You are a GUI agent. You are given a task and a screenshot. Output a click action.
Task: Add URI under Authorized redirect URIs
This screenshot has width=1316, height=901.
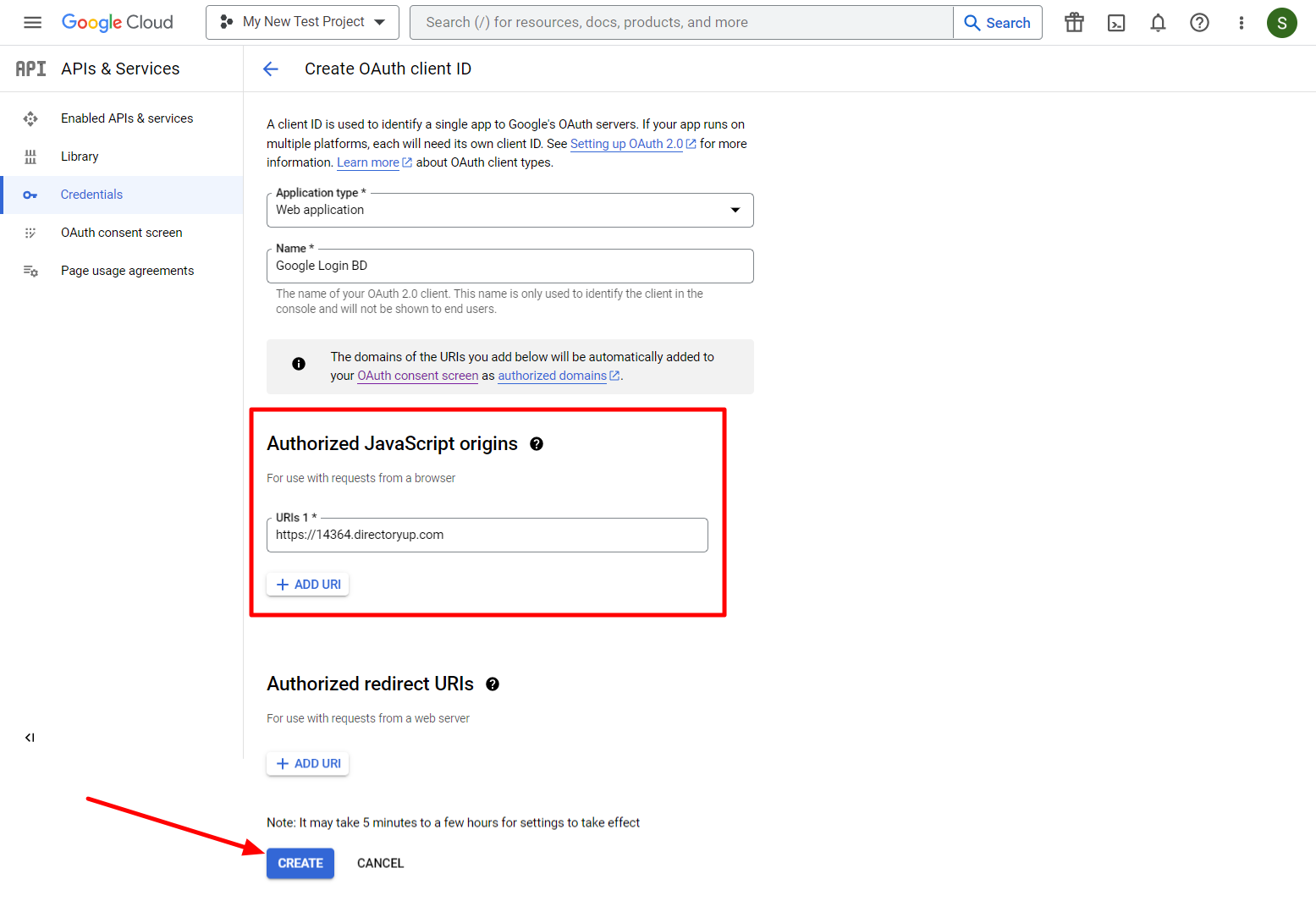click(x=308, y=764)
